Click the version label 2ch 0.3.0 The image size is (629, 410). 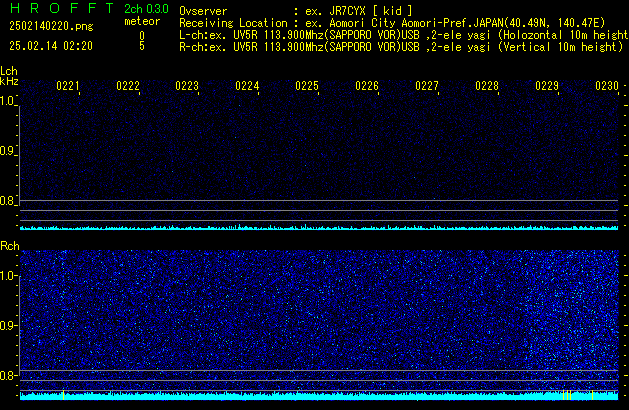[x=146, y=9]
